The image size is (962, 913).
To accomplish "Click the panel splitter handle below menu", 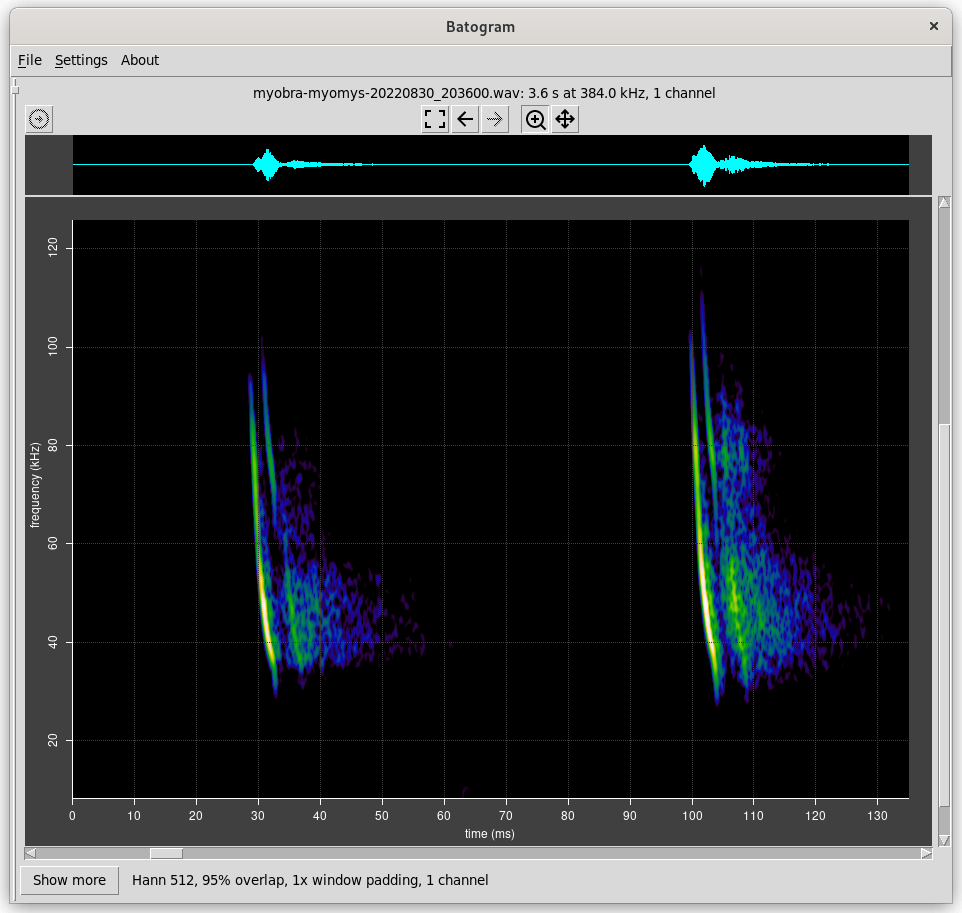I will tap(15, 91).
